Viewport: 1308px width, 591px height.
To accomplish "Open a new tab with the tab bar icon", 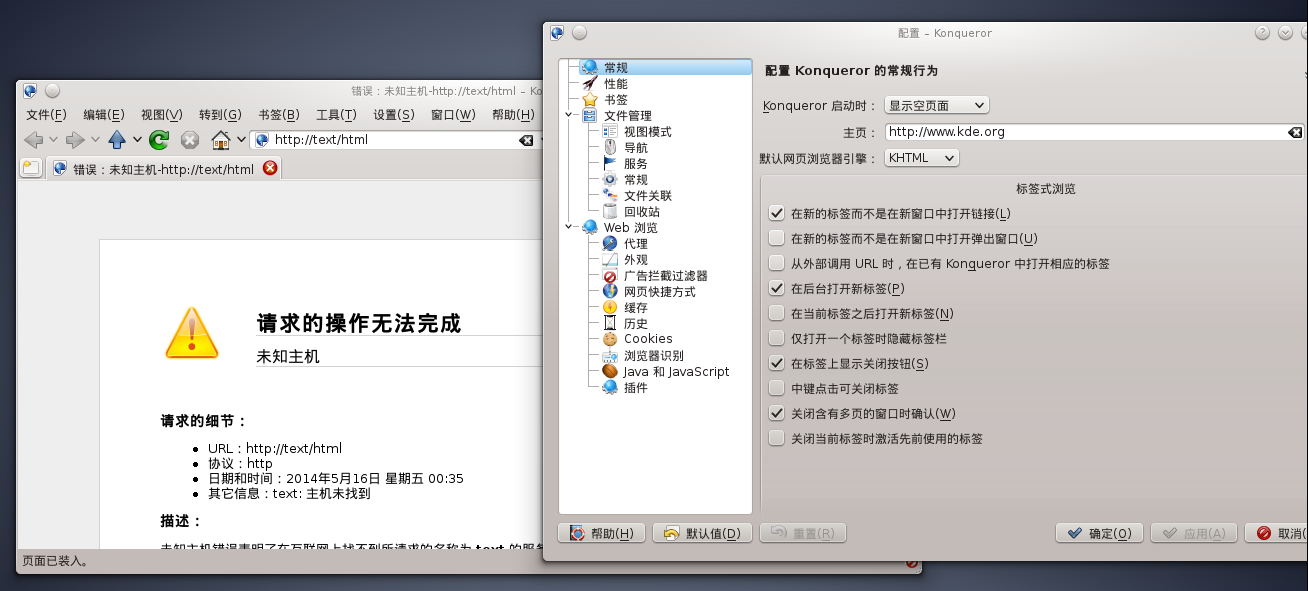I will click(x=31, y=168).
